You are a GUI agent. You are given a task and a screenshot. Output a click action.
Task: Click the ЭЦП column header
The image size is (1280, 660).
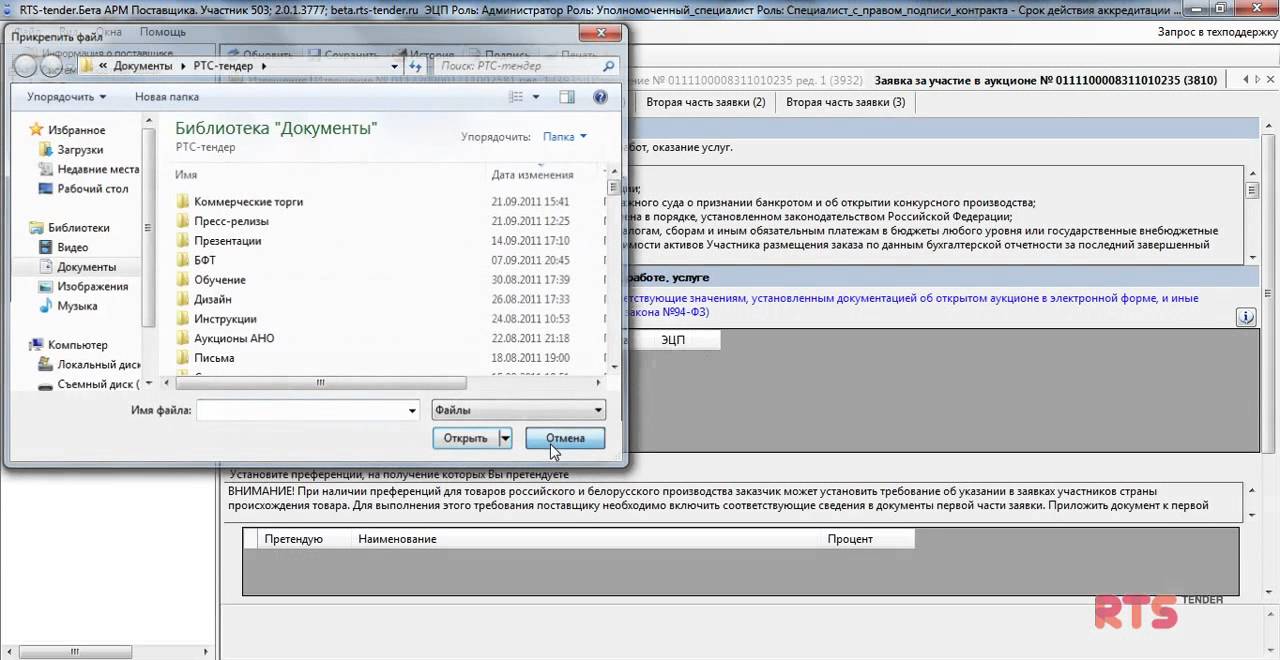(673, 340)
